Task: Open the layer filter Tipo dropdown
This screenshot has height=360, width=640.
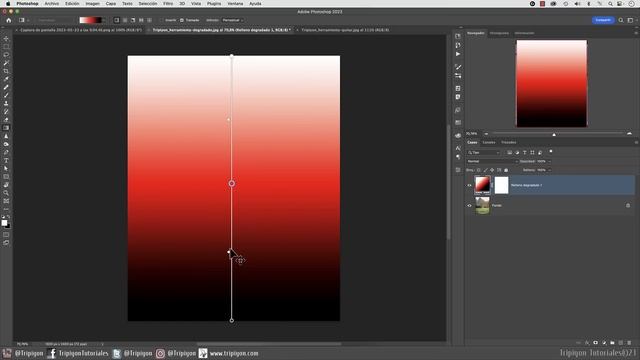Action: [x=484, y=153]
